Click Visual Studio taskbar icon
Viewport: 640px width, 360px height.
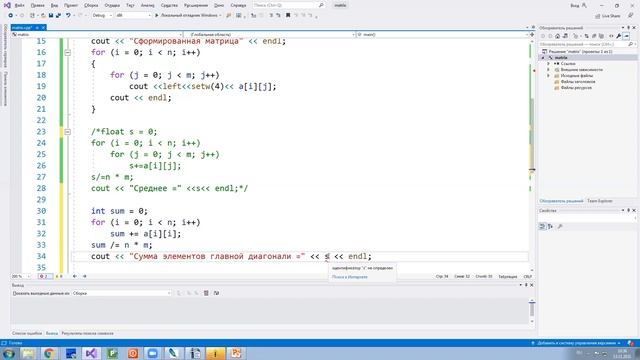91,353
